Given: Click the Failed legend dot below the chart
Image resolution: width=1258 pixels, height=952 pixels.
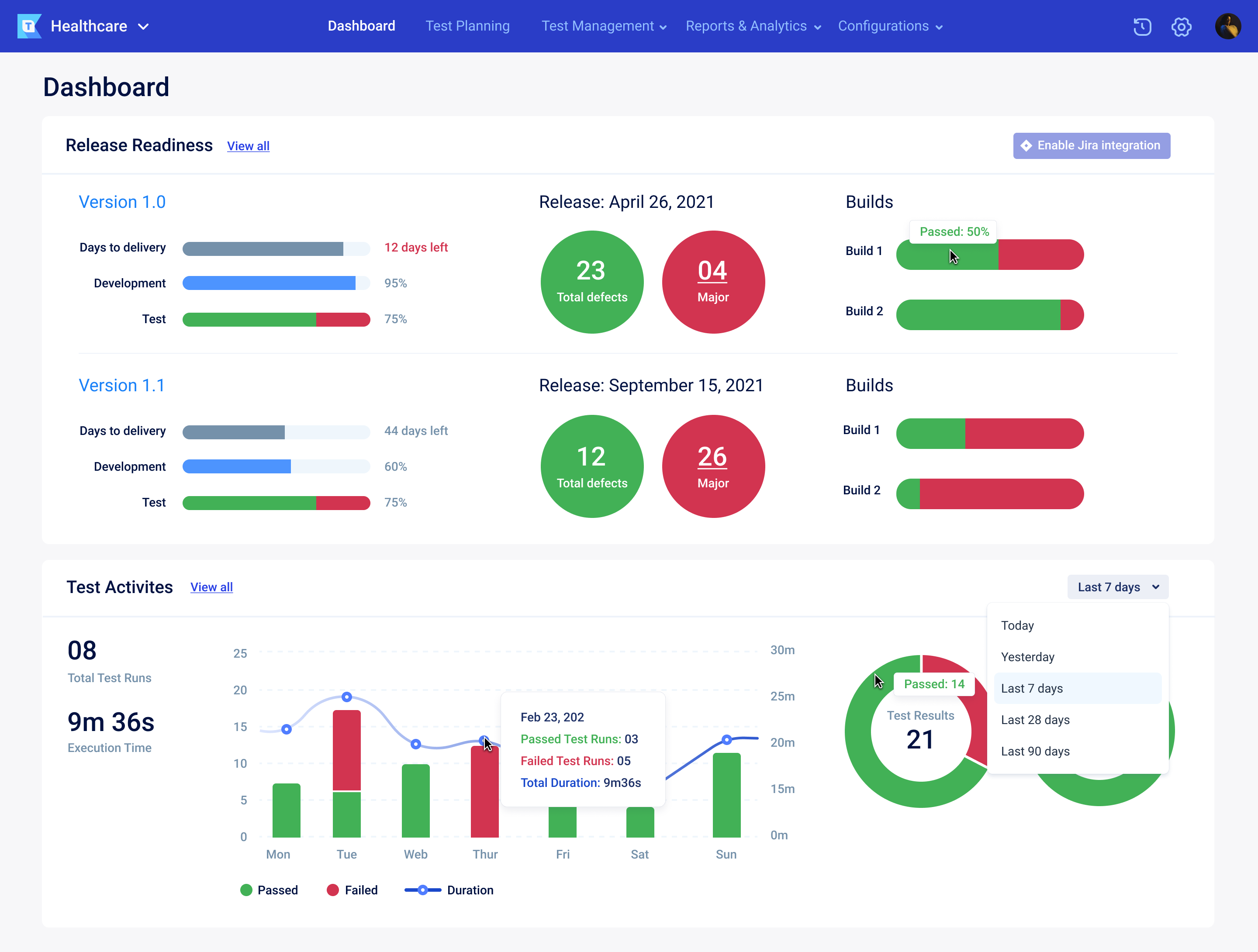Looking at the screenshot, I should click(333, 890).
